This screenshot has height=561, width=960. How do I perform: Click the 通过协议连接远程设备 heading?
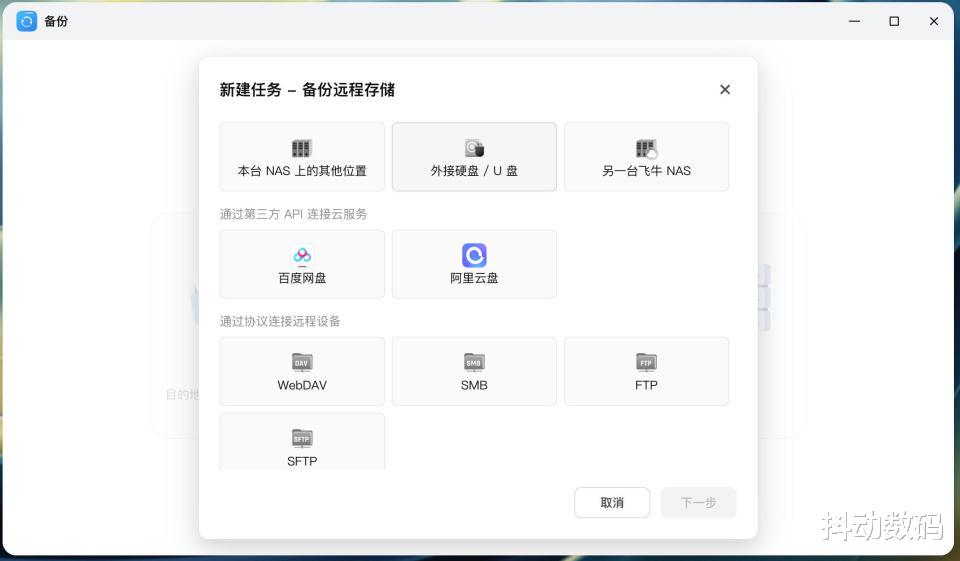[x=280, y=321]
